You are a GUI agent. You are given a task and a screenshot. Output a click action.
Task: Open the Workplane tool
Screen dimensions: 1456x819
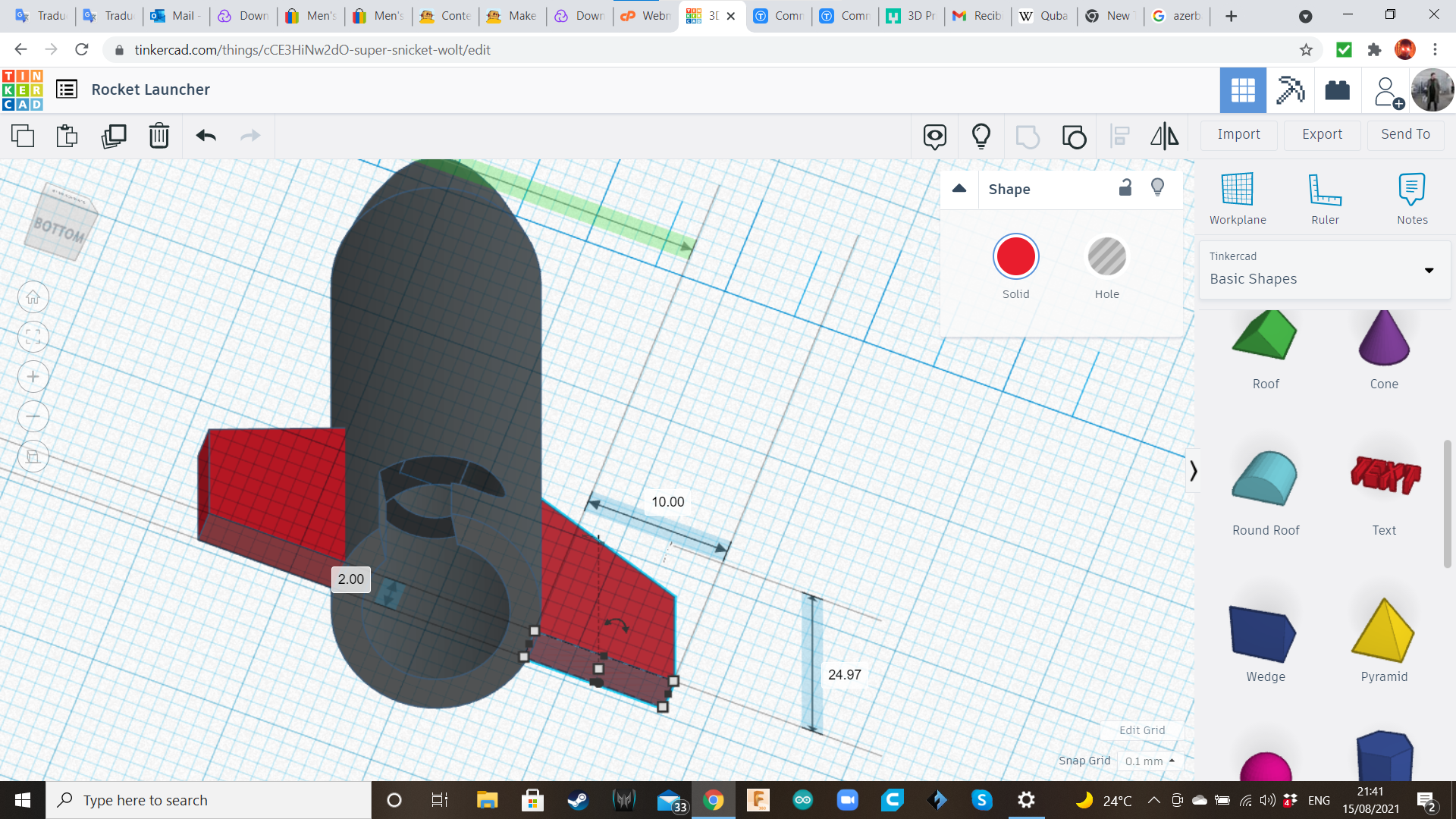coord(1237,199)
